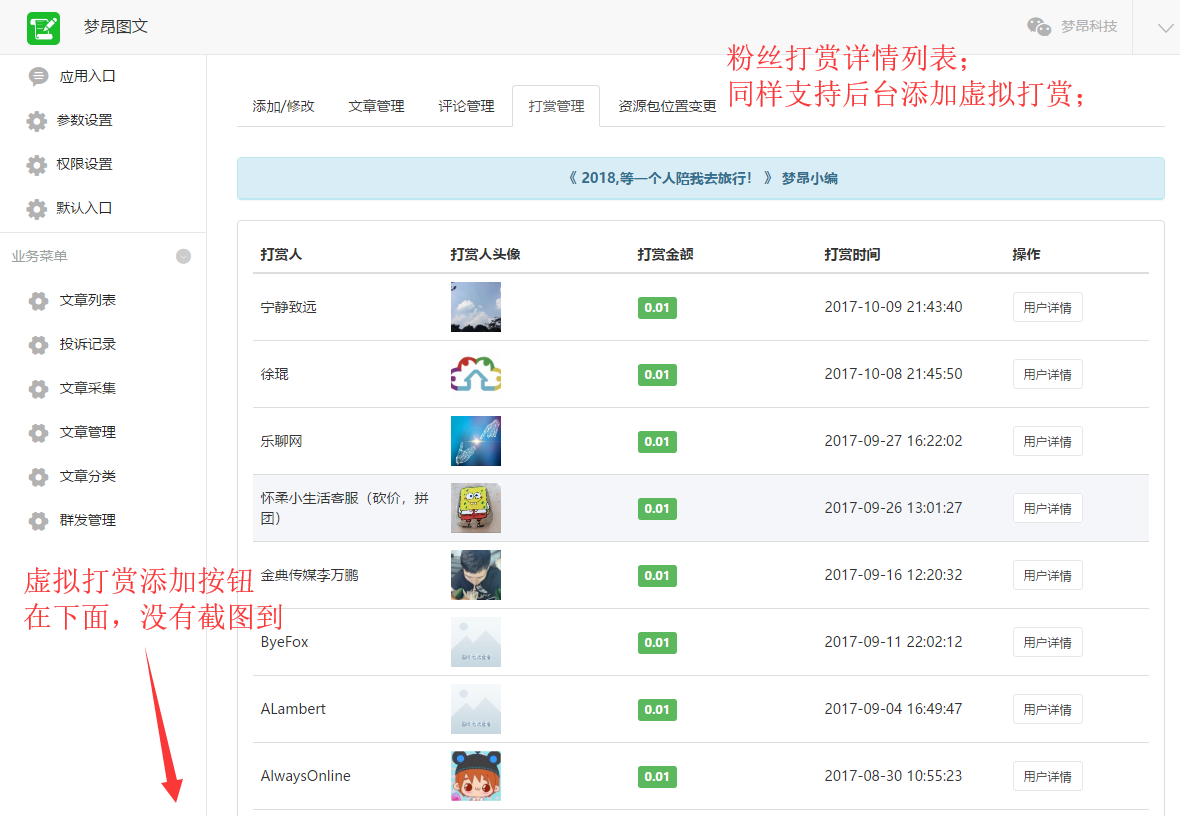Image resolution: width=1180 pixels, height=816 pixels.
Task: Click 金典传媒李万鹏's photo avatar
Action: [476, 575]
